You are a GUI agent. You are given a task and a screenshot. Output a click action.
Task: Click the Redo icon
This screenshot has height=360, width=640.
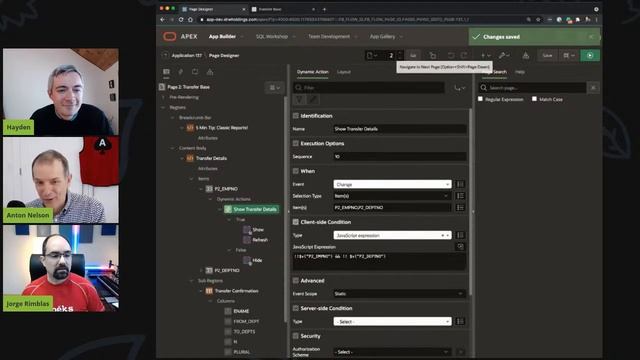464,56
